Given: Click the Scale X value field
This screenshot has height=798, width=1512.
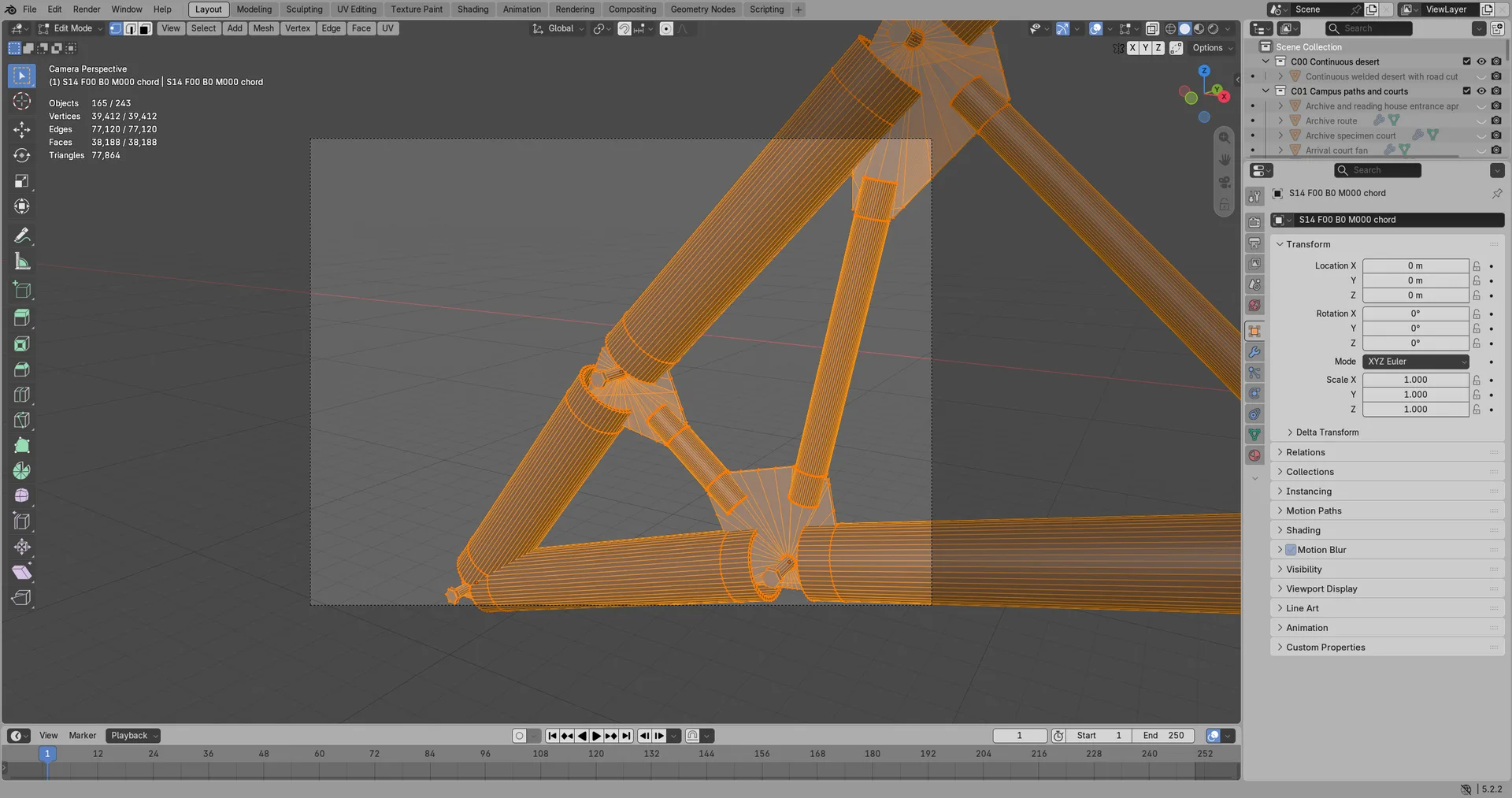Looking at the screenshot, I should [x=1416, y=380].
